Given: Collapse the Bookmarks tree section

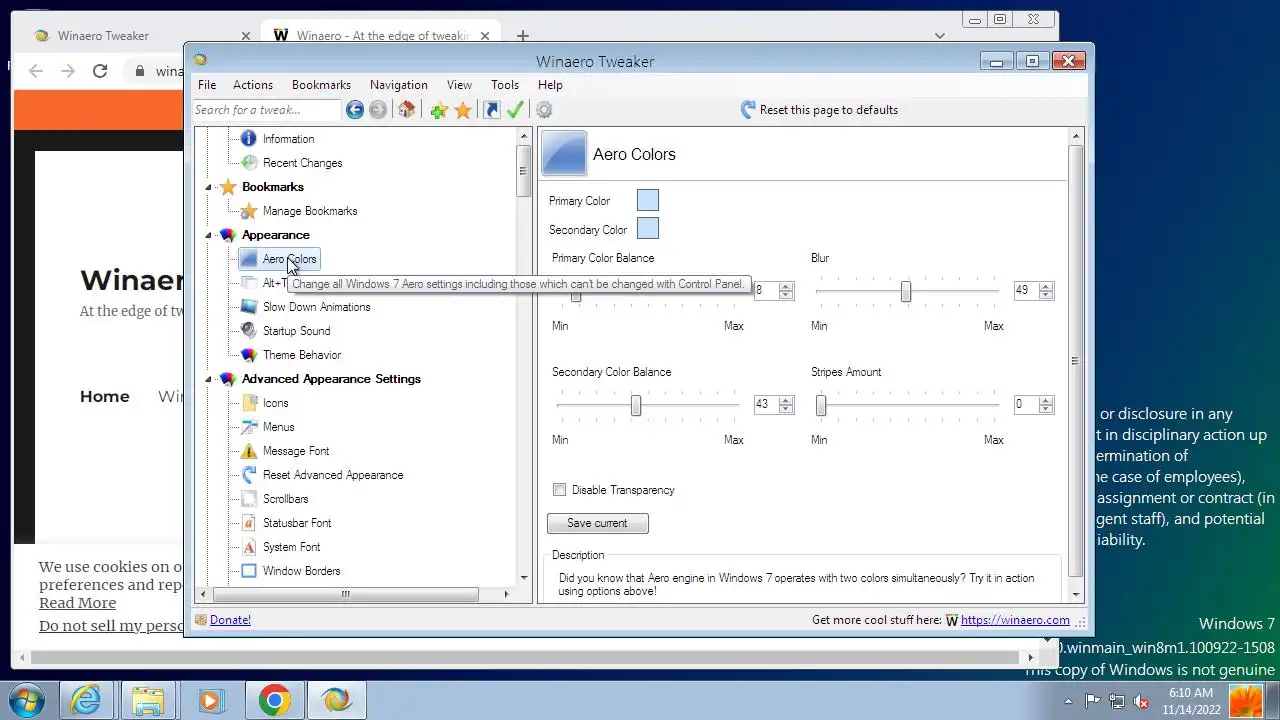Looking at the screenshot, I should [209, 187].
